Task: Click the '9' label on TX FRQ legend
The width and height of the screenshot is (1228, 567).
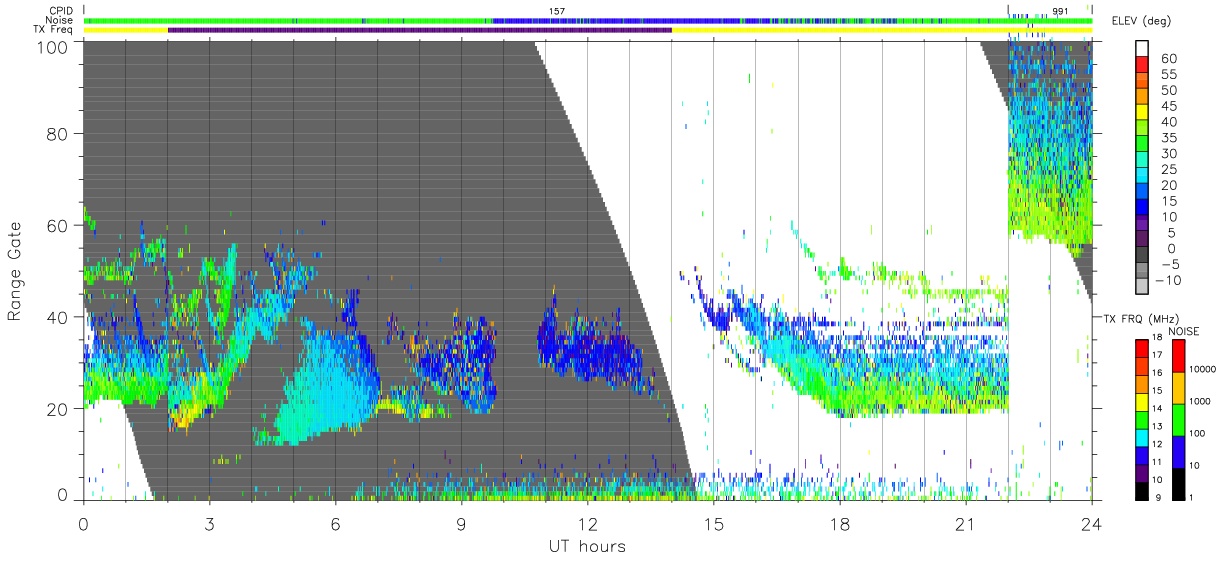Action: (x=1158, y=498)
